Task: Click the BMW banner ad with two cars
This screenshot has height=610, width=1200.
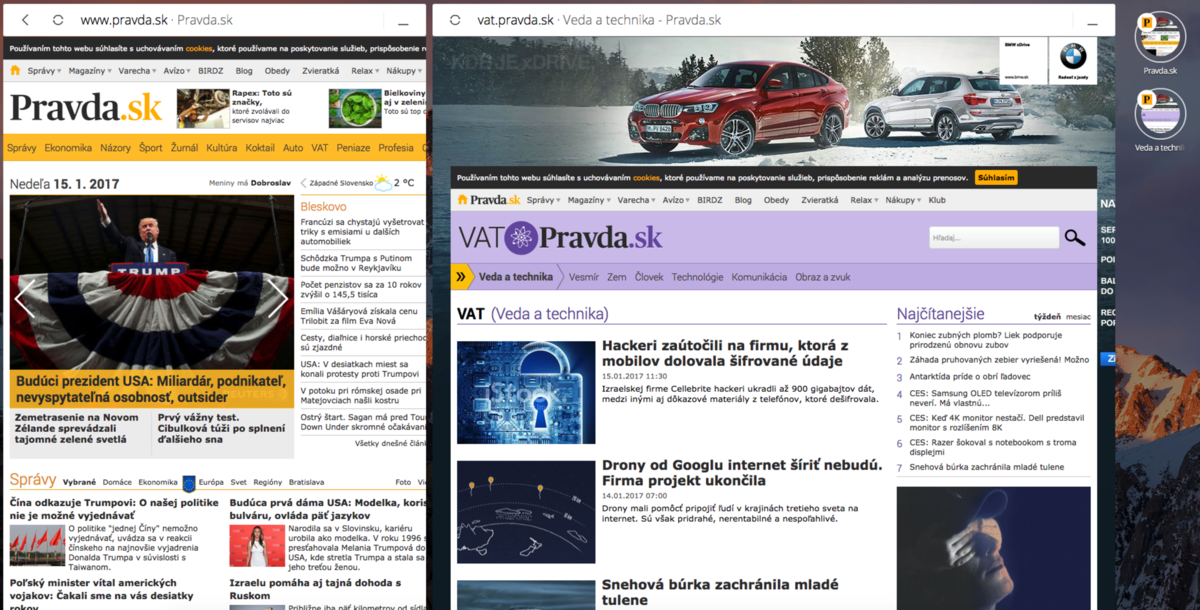Action: [x=774, y=99]
